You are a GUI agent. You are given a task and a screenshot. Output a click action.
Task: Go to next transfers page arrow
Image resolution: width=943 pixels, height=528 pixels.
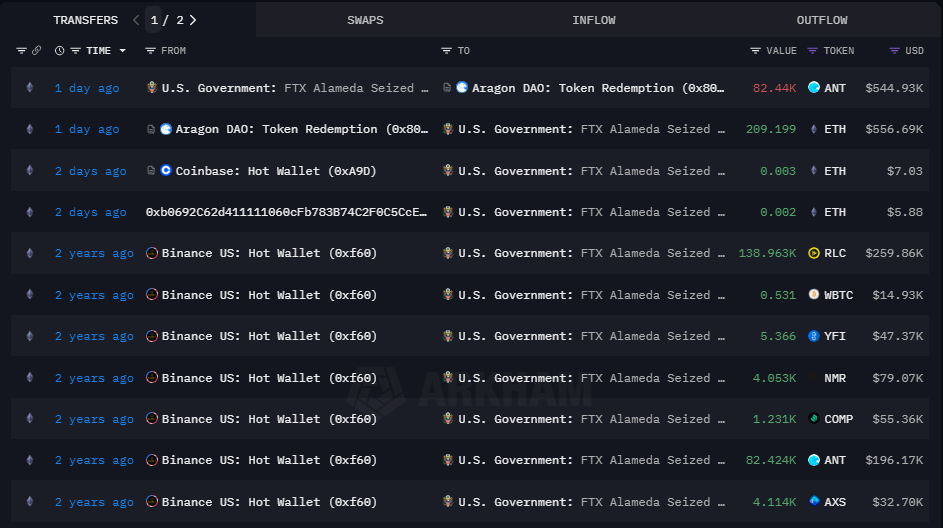(x=193, y=20)
